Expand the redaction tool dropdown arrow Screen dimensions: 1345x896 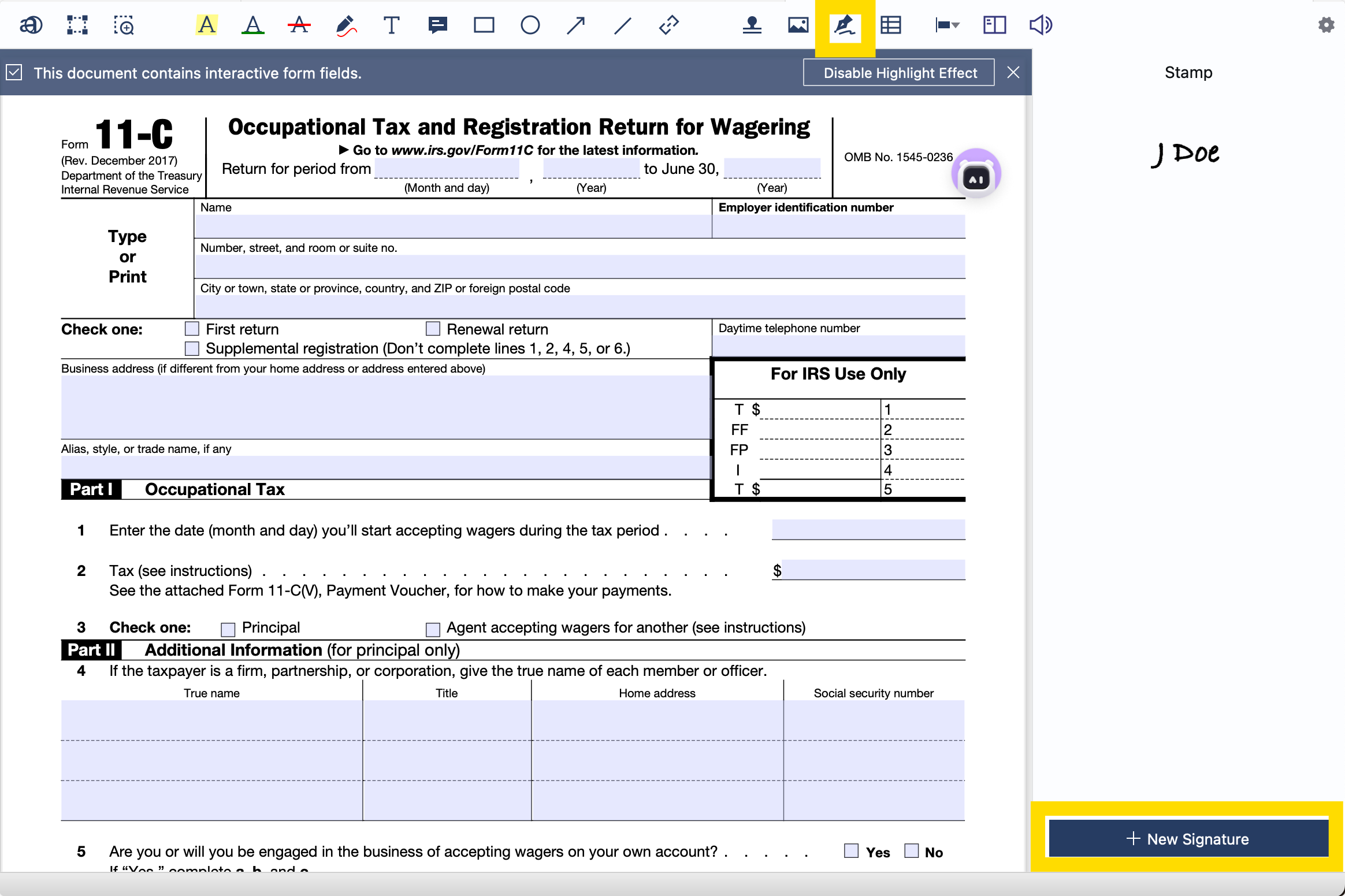(x=956, y=25)
